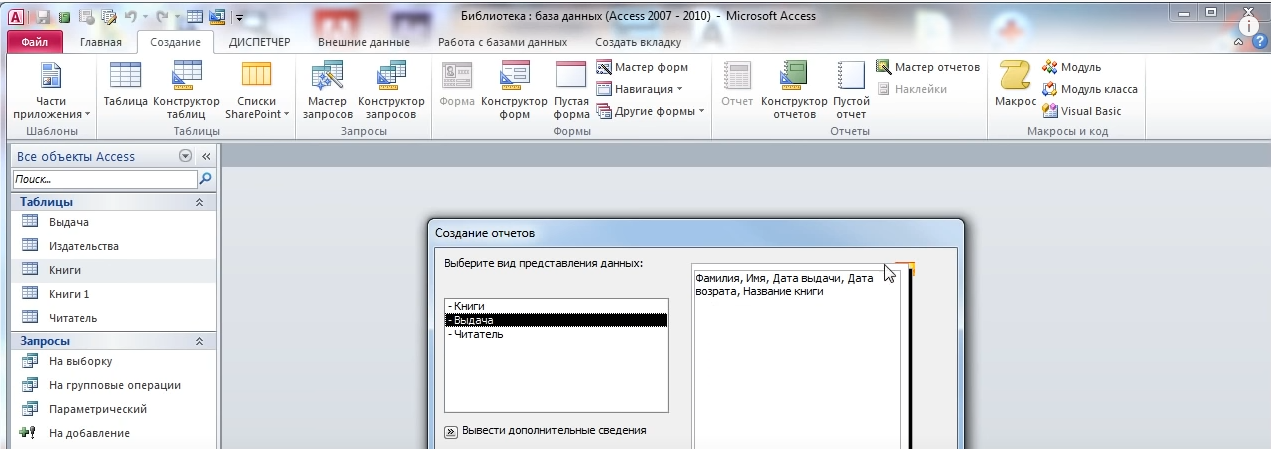This screenshot has width=1271, height=449.
Task: Switch to the Главная tab
Action: (101, 42)
